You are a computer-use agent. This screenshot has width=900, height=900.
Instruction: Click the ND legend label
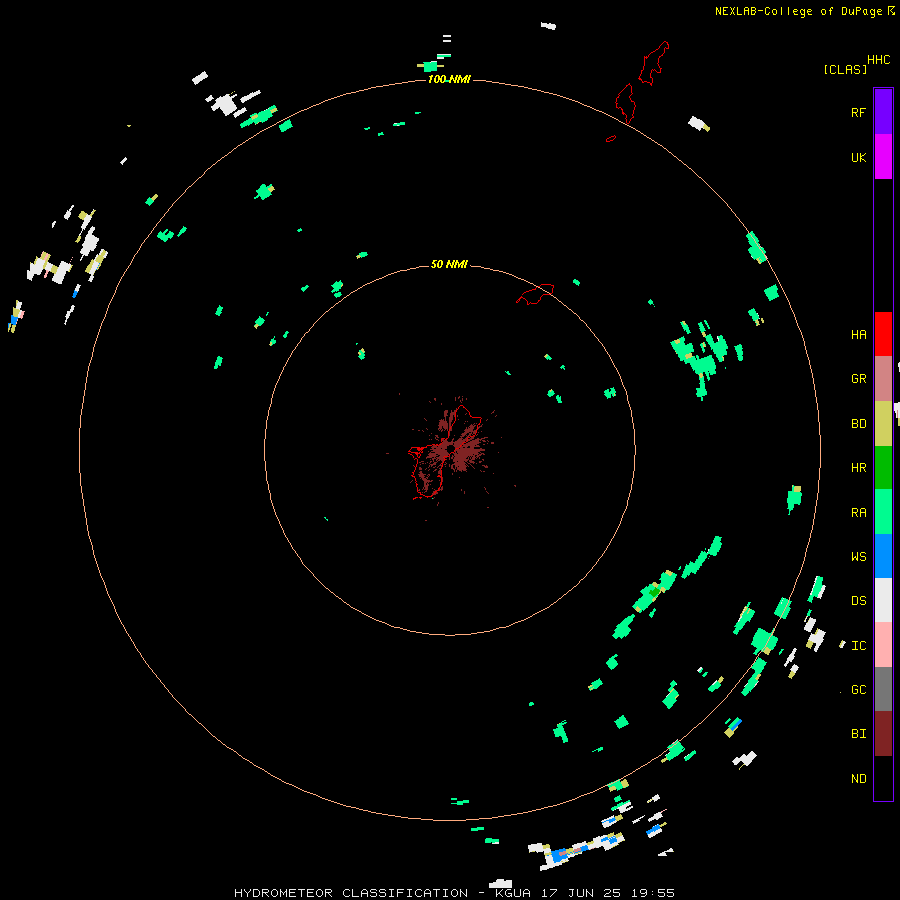[858, 779]
